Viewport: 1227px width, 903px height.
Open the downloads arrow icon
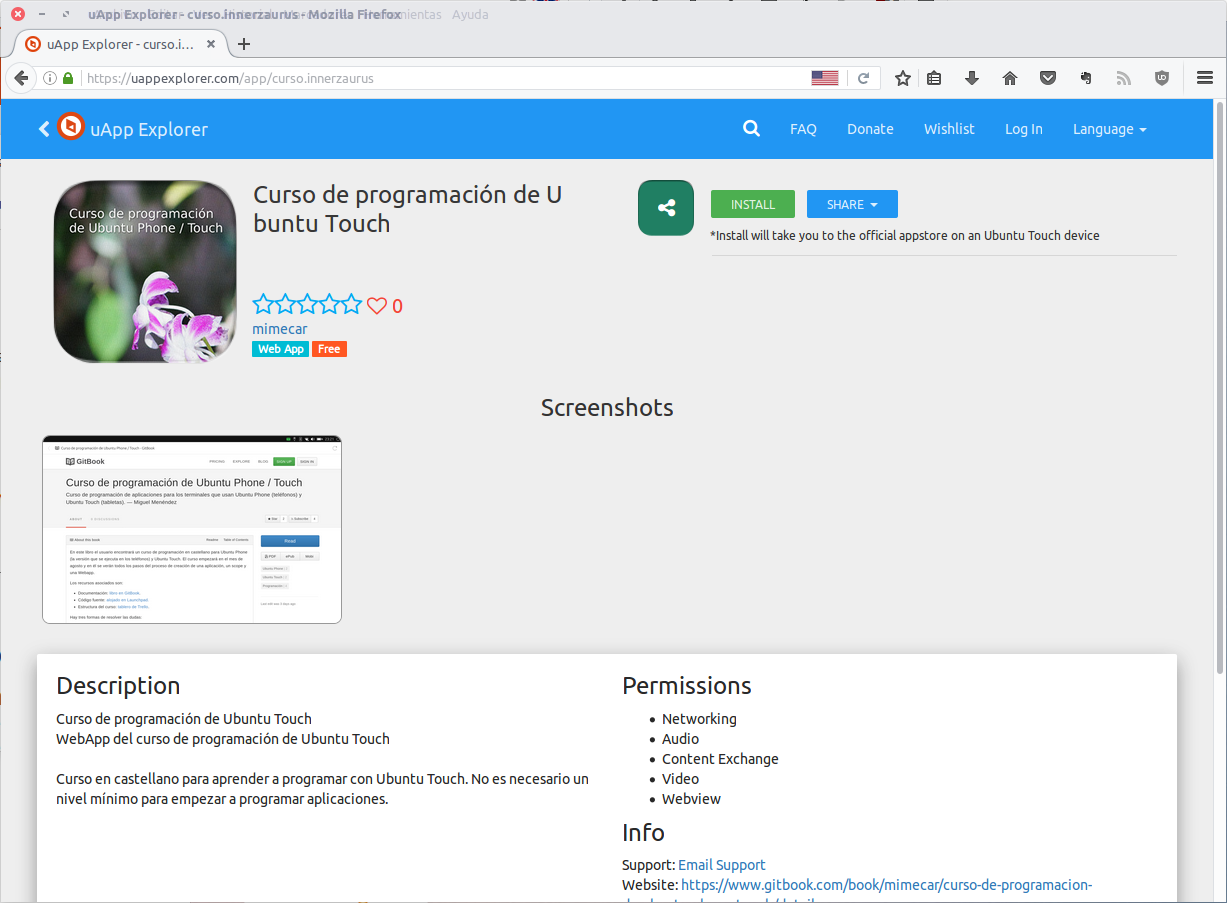971,78
